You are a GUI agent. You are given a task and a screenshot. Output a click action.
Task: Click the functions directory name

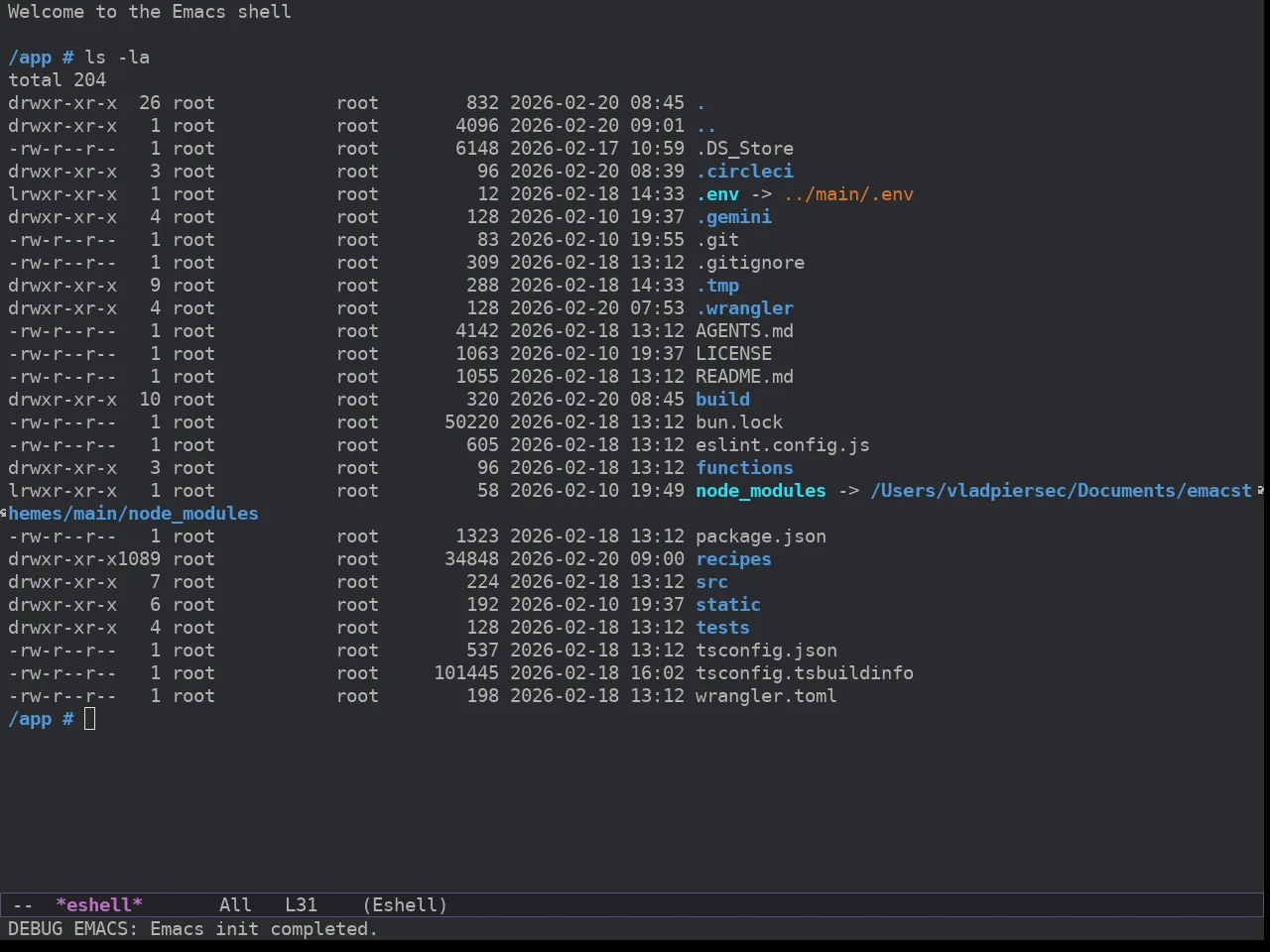click(x=745, y=468)
